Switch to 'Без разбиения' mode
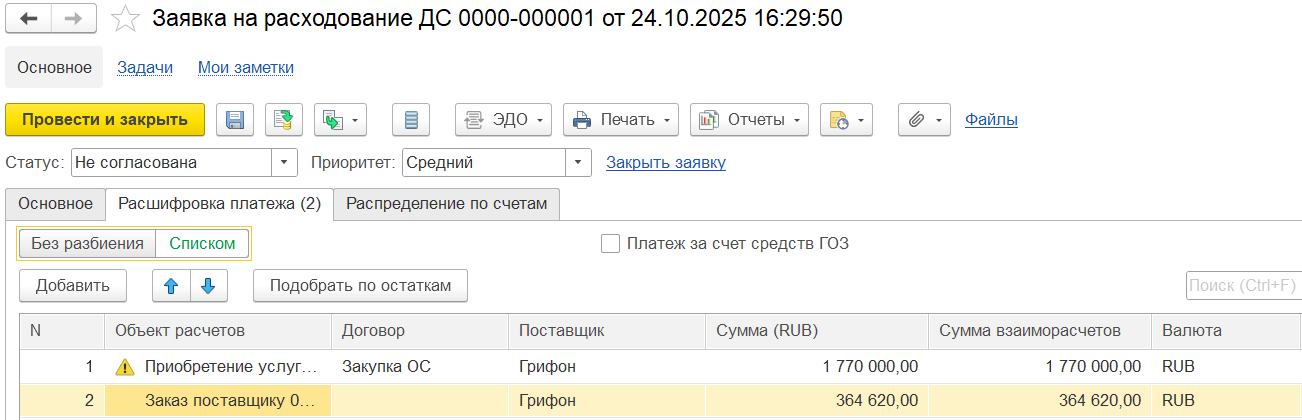Screen dimensions: 1302x420 [x=88, y=243]
